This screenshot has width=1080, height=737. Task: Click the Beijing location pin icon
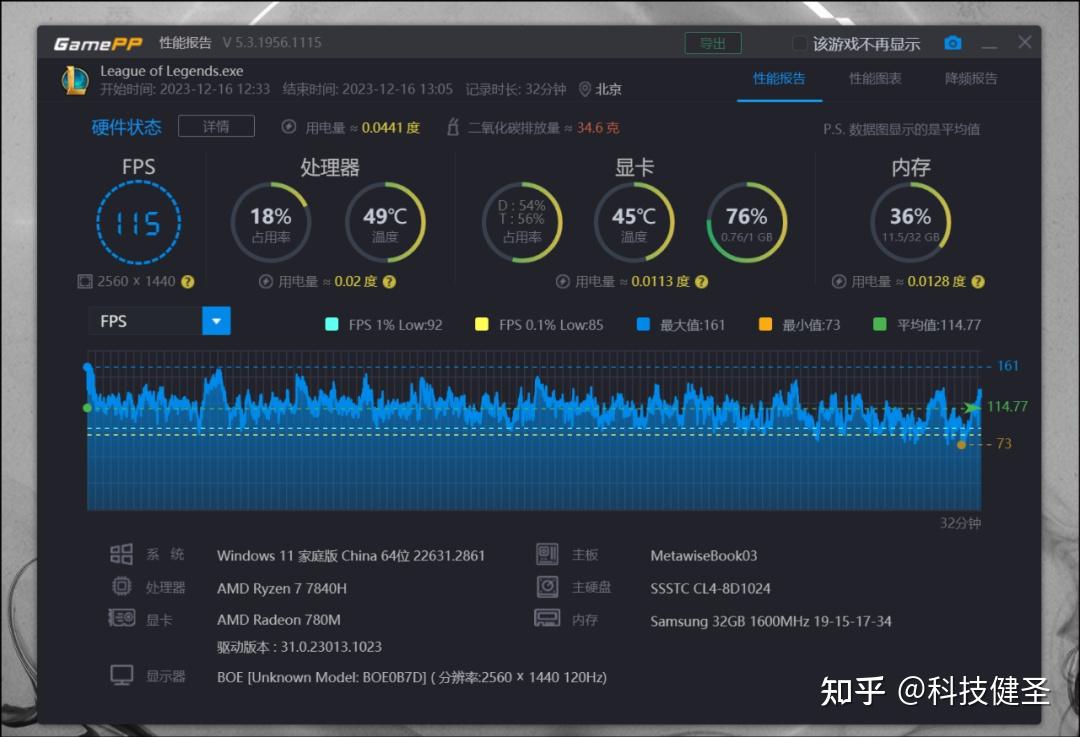585,89
